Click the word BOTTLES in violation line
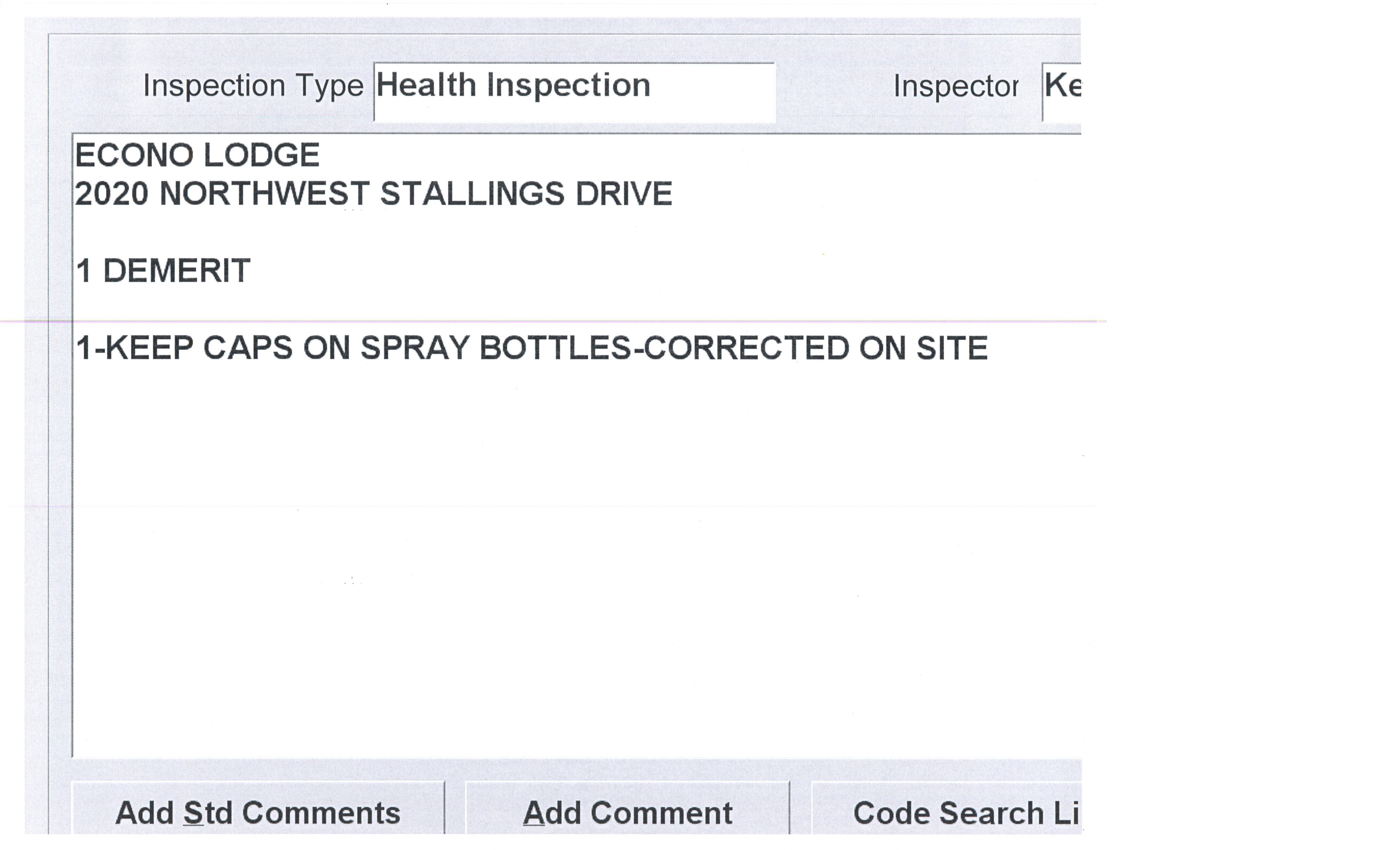 point(555,348)
